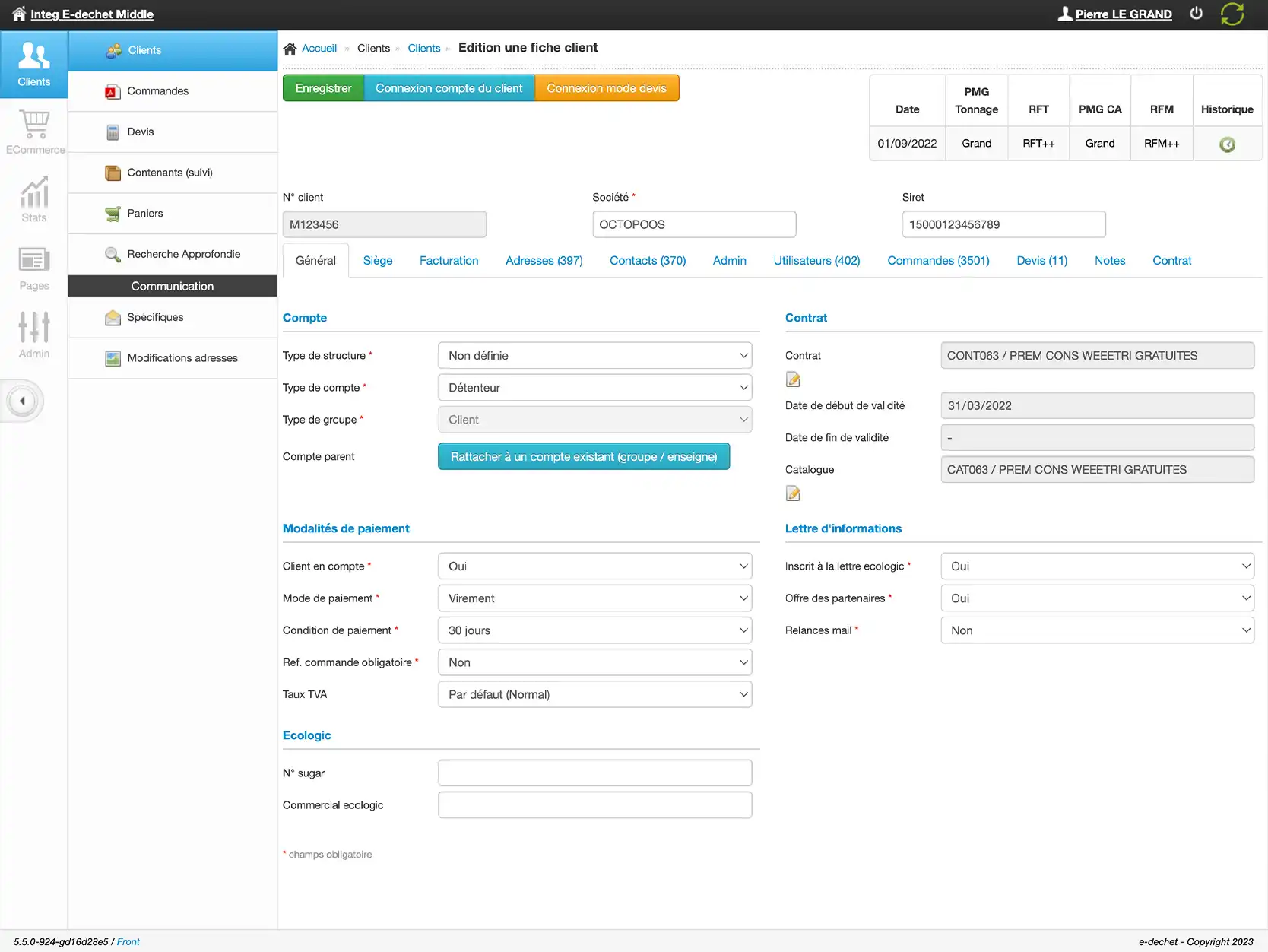Screen dimensions: 1268x952
Task: Click the breadcrumb house icon next to Accueil
Action: point(290,49)
